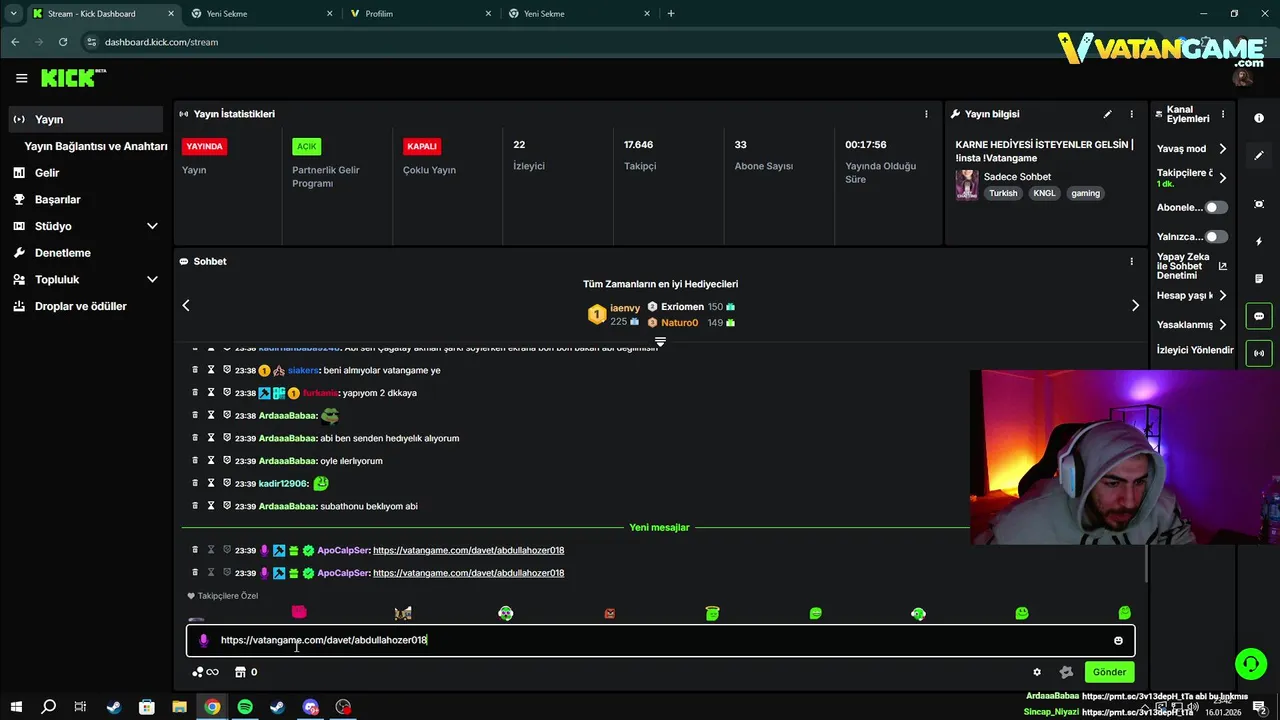Toggle the chat bubble panel icon
Image resolution: width=1280 pixels, height=720 pixels.
click(1259, 316)
